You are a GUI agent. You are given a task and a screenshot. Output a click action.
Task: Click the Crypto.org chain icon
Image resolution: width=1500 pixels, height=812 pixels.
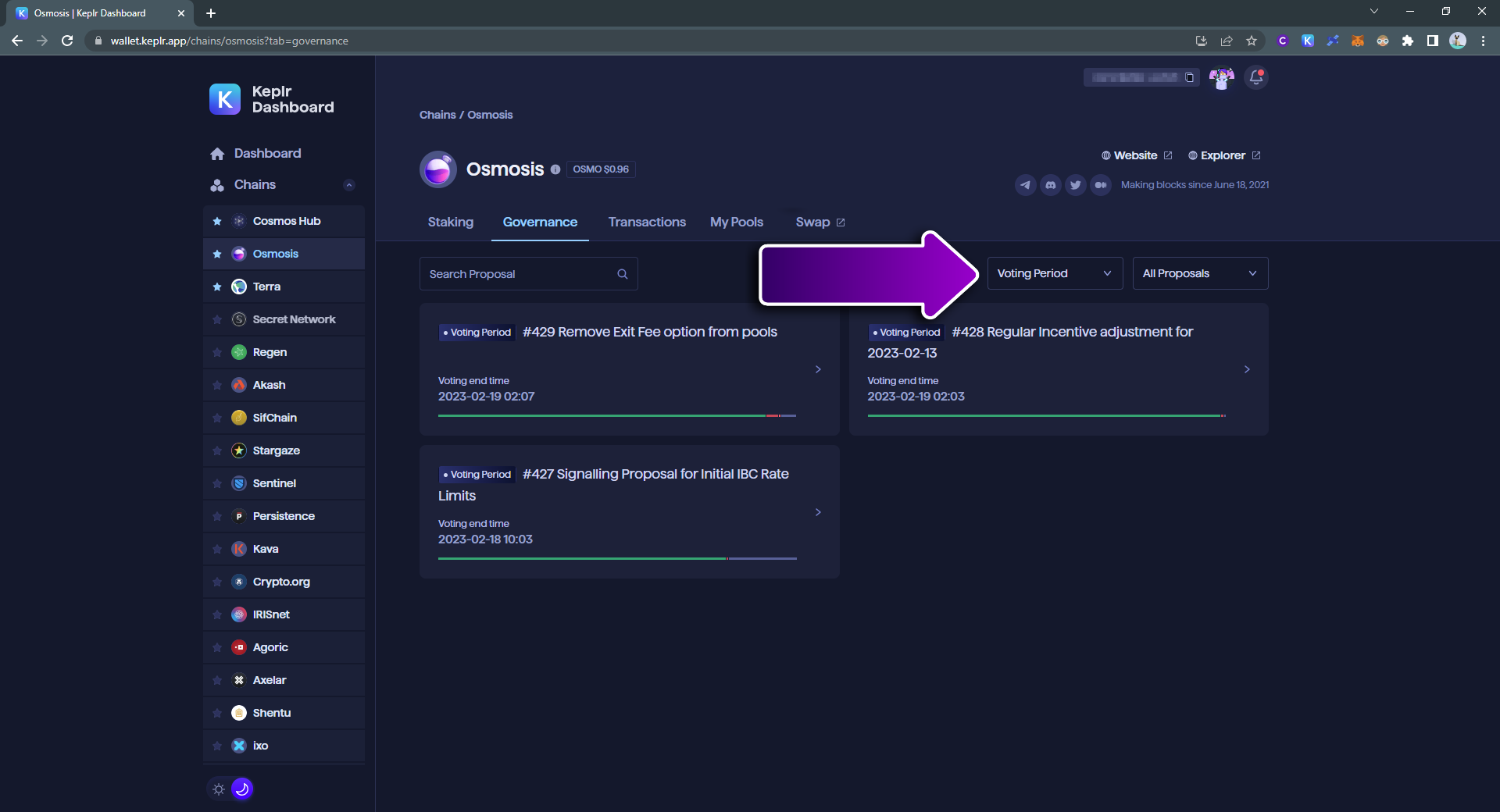tap(239, 582)
